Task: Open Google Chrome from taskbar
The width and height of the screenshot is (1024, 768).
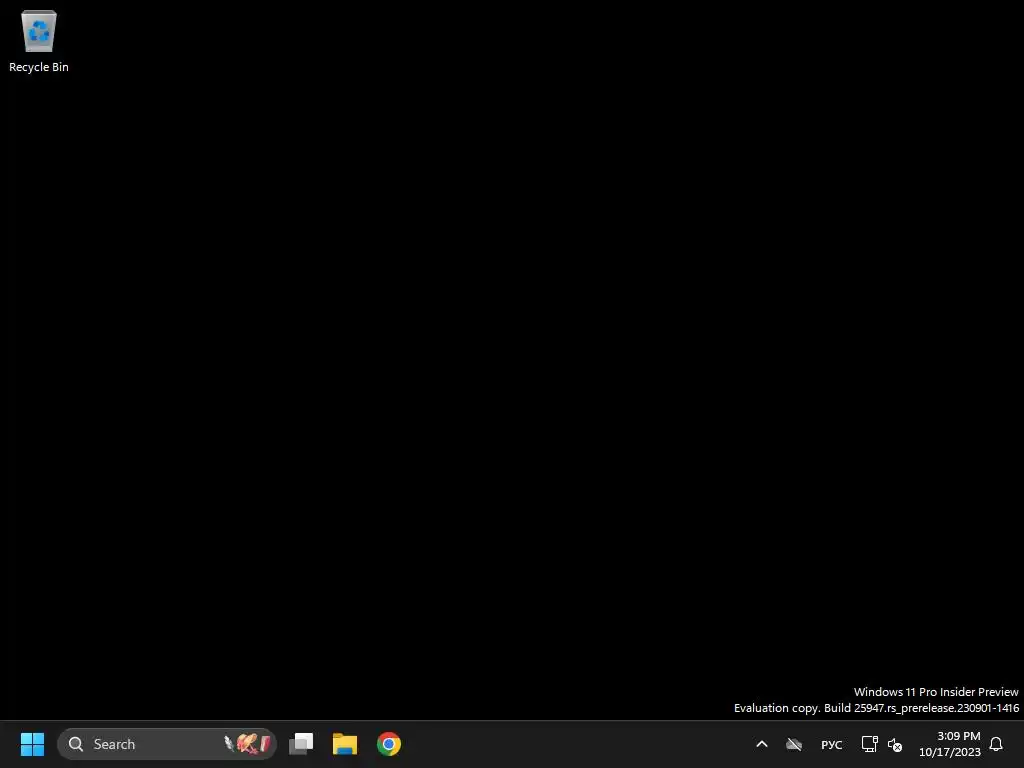Action: click(x=389, y=744)
